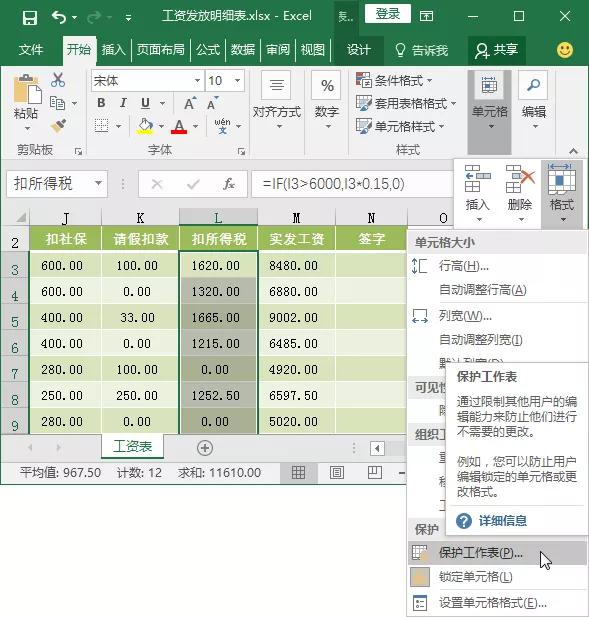Apply yellow fill color bucket
589x617 pixels.
[145, 126]
